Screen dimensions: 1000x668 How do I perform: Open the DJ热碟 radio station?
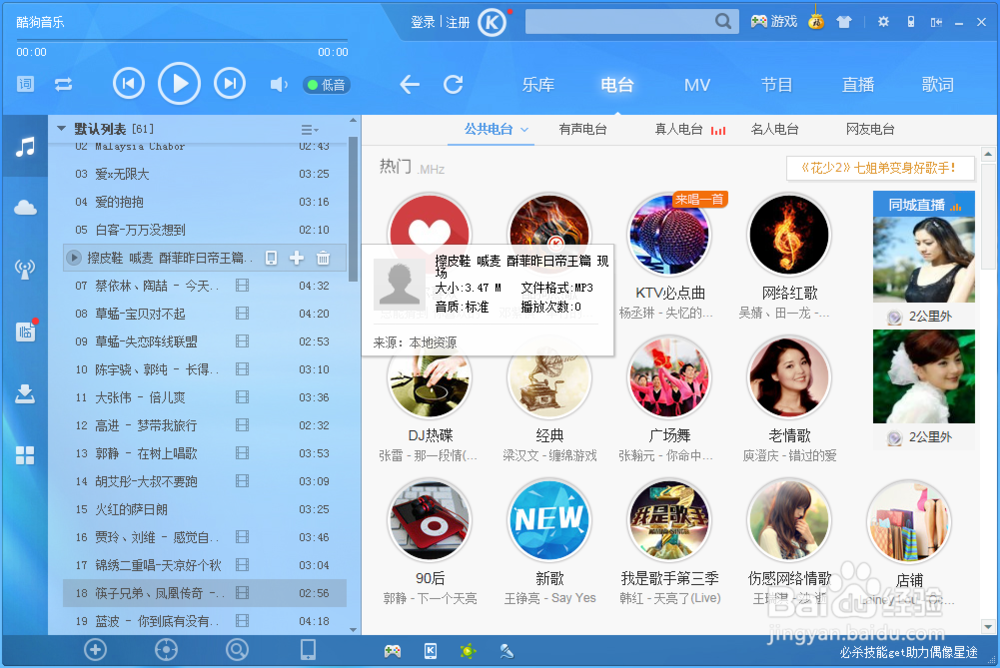[x=430, y=378]
